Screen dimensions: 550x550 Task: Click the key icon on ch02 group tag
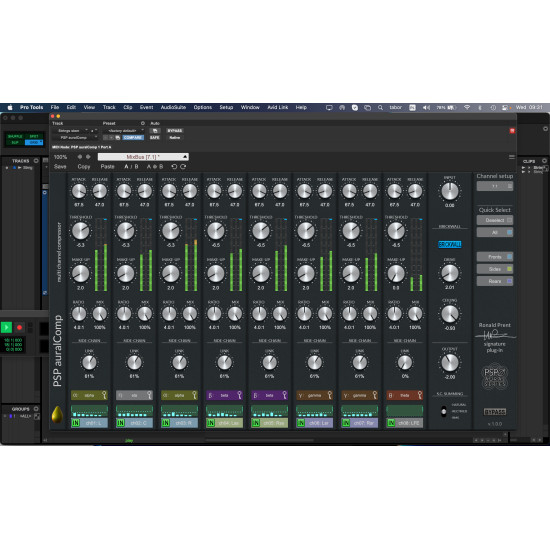pyautogui.click(x=149, y=395)
